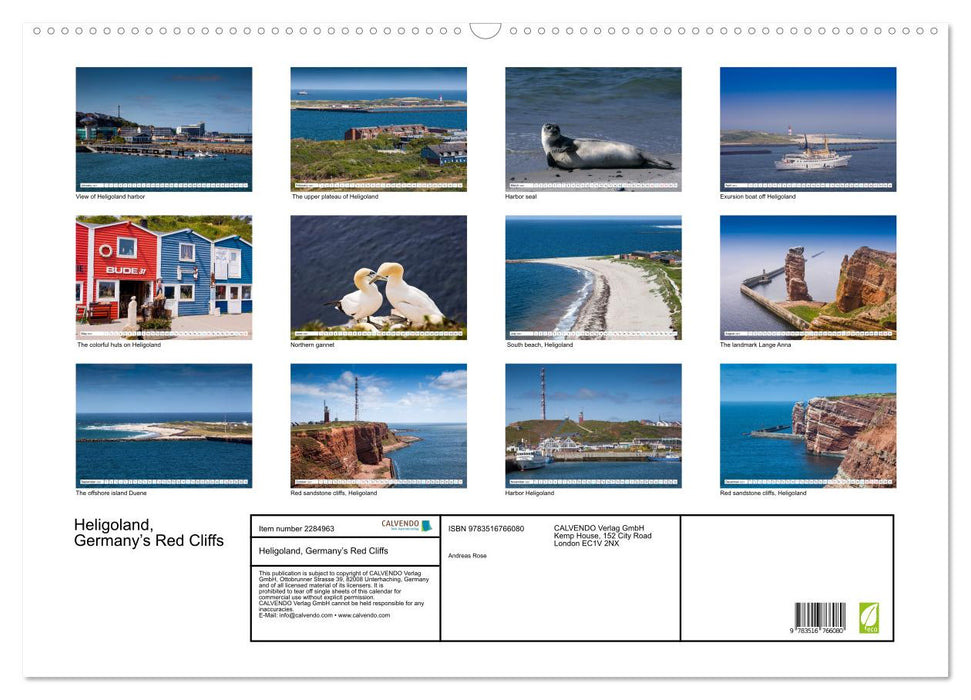Open the Northern gannet photo
The height and width of the screenshot is (700, 971).
378,277
